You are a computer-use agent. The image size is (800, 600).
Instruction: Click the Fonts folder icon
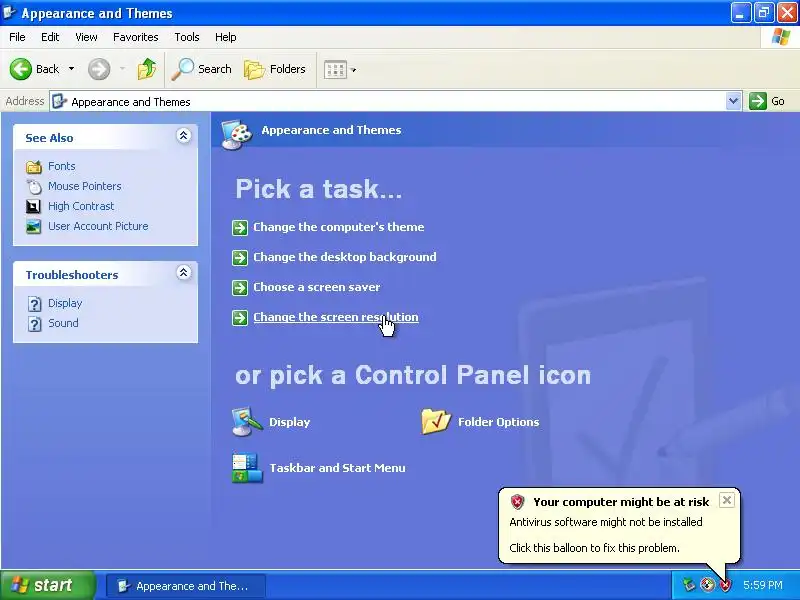click(34, 167)
